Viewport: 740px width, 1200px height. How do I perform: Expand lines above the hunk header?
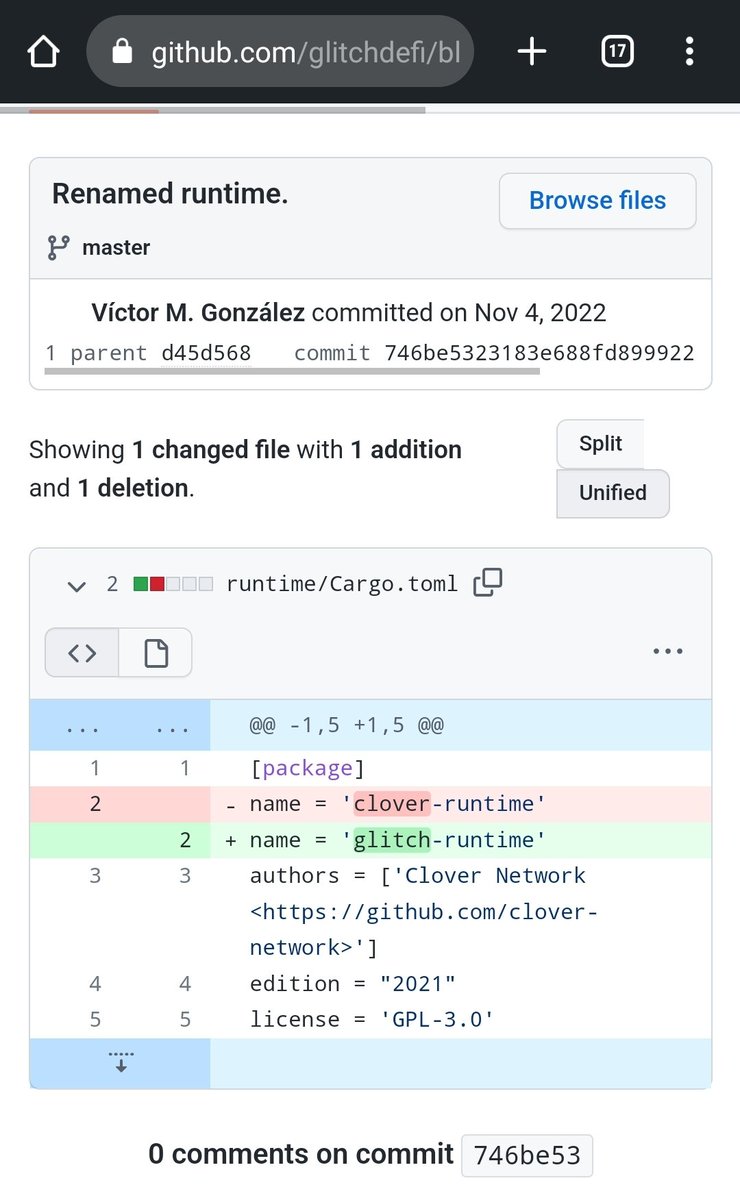point(120,727)
